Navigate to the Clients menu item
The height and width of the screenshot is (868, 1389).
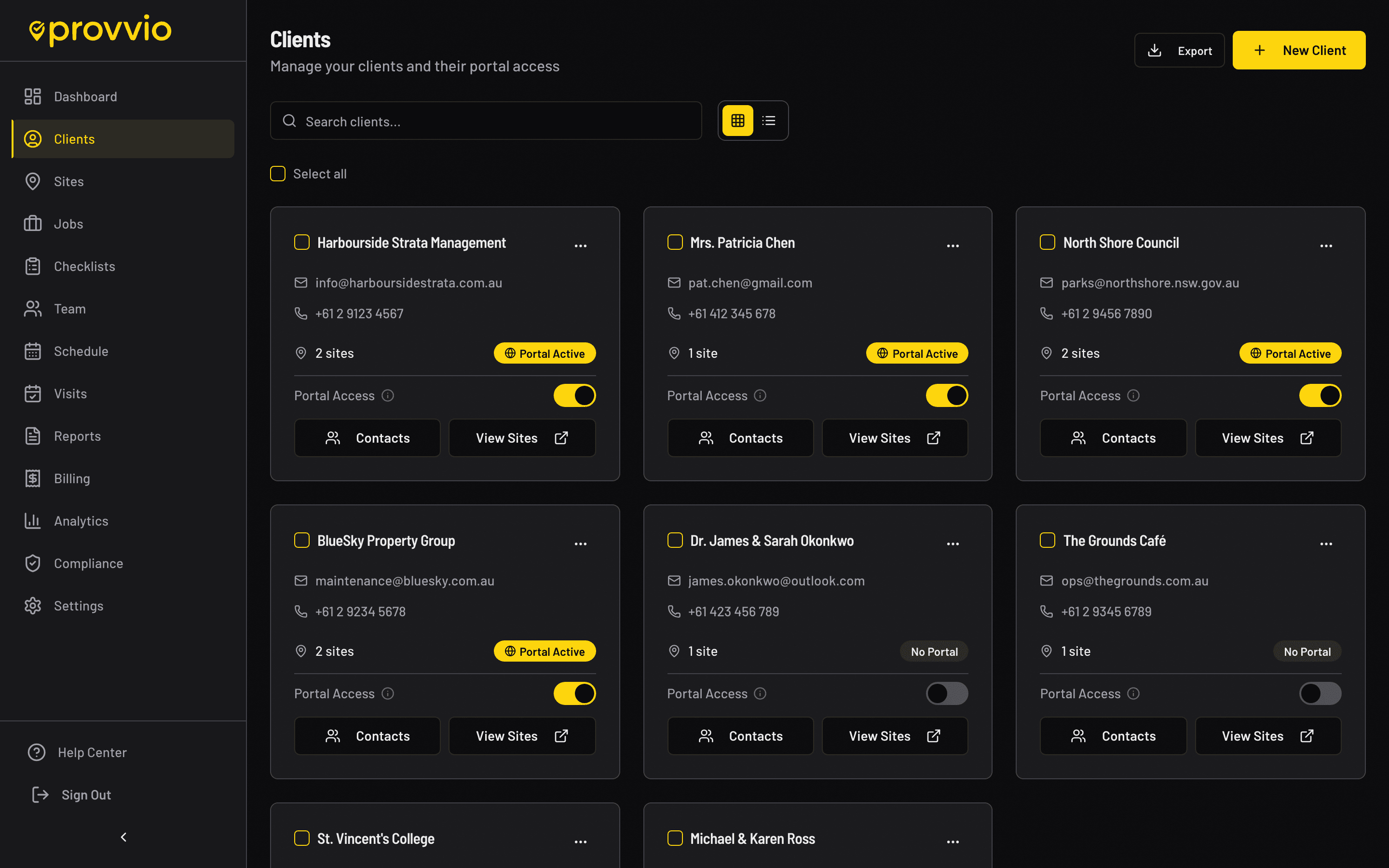[74, 139]
